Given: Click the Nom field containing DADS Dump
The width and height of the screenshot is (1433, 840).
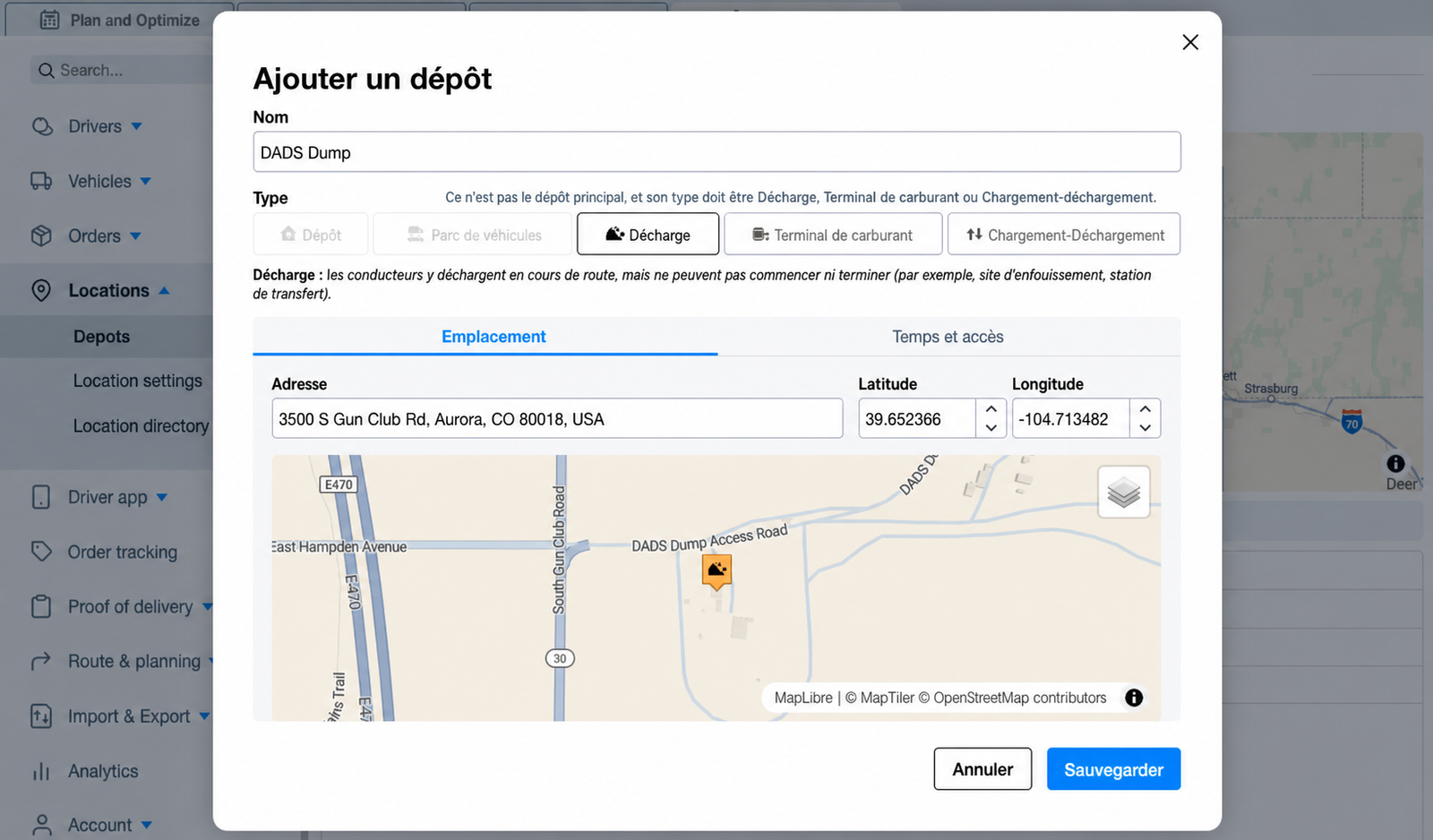Looking at the screenshot, I should (716, 152).
